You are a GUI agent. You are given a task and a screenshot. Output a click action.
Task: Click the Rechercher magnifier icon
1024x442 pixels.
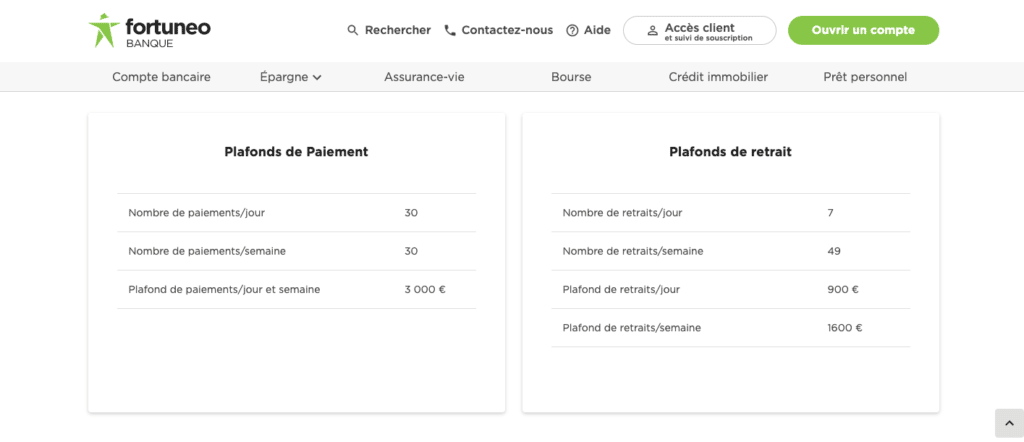[353, 30]
